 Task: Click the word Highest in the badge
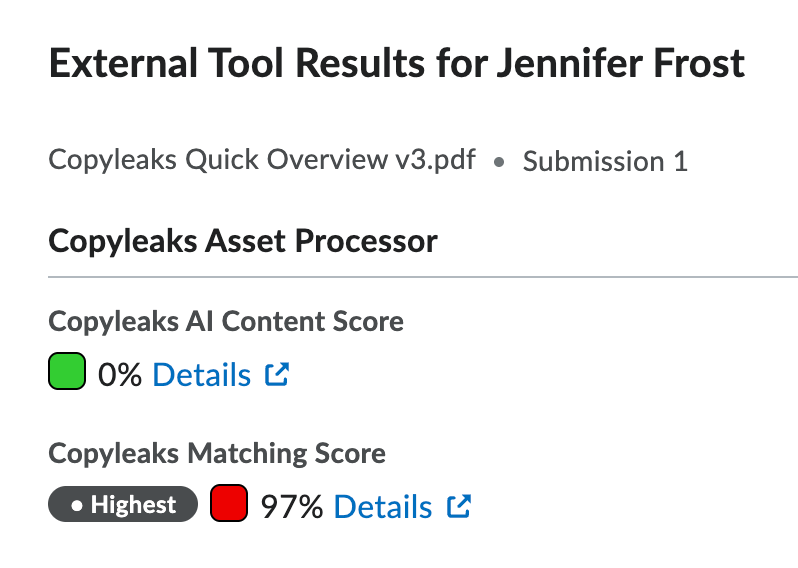tap(133, 506)
